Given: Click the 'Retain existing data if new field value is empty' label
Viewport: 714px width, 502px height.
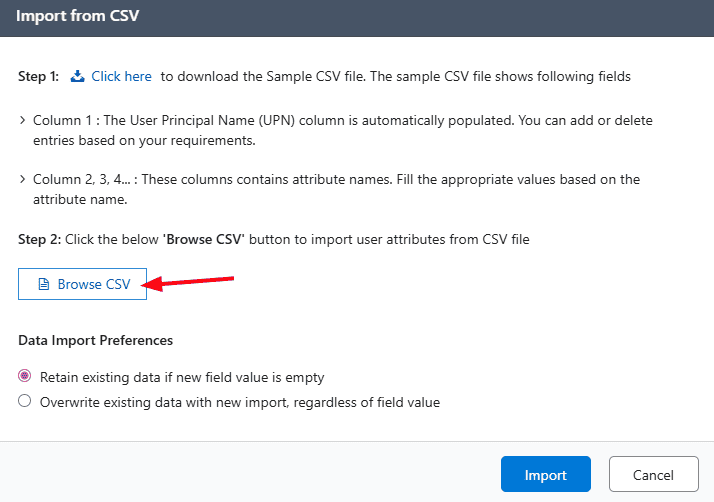Looking at the screenshot, I should pos(182,377).
